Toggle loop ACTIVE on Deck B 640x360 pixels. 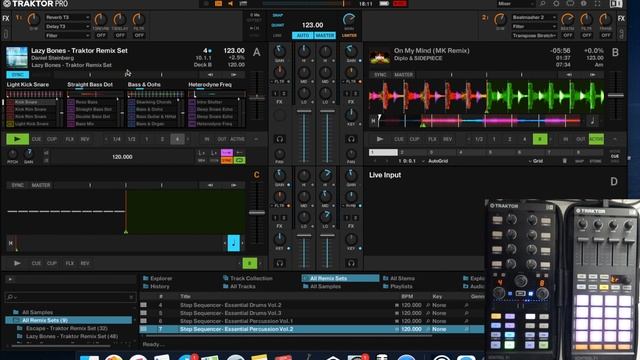596,139
